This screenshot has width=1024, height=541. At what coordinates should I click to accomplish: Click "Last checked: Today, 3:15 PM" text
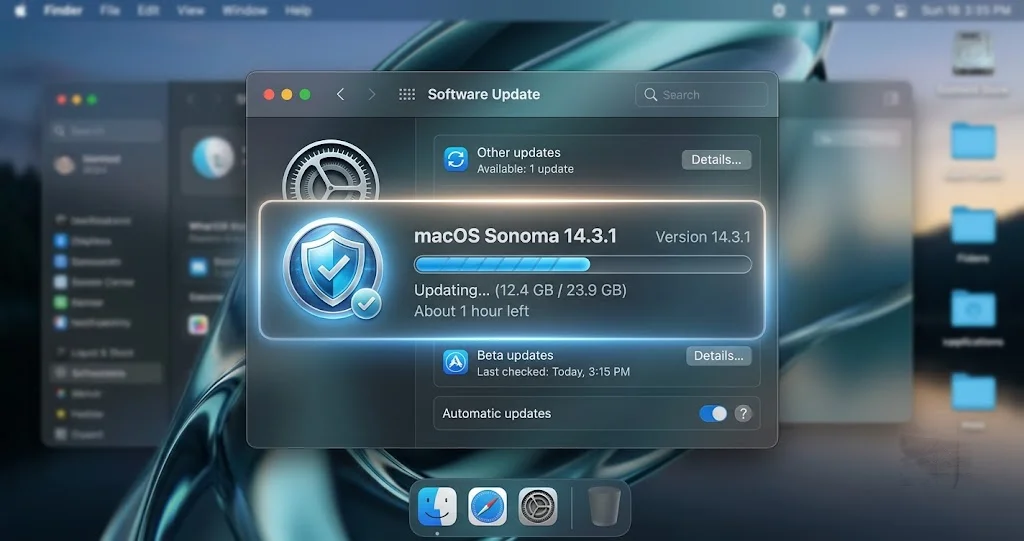click(553, 372)
